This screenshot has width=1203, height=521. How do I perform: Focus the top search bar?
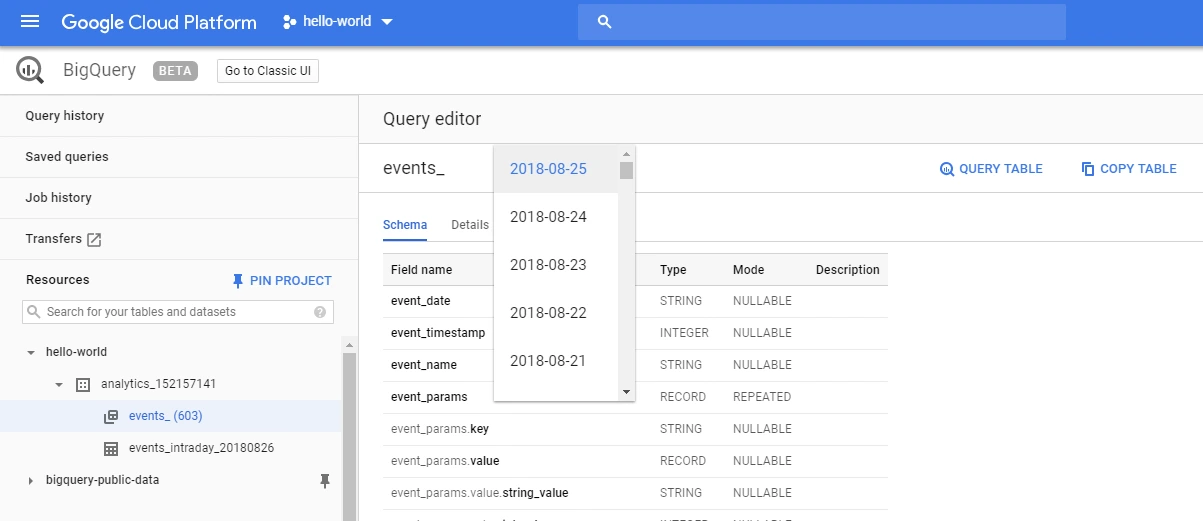822,22
